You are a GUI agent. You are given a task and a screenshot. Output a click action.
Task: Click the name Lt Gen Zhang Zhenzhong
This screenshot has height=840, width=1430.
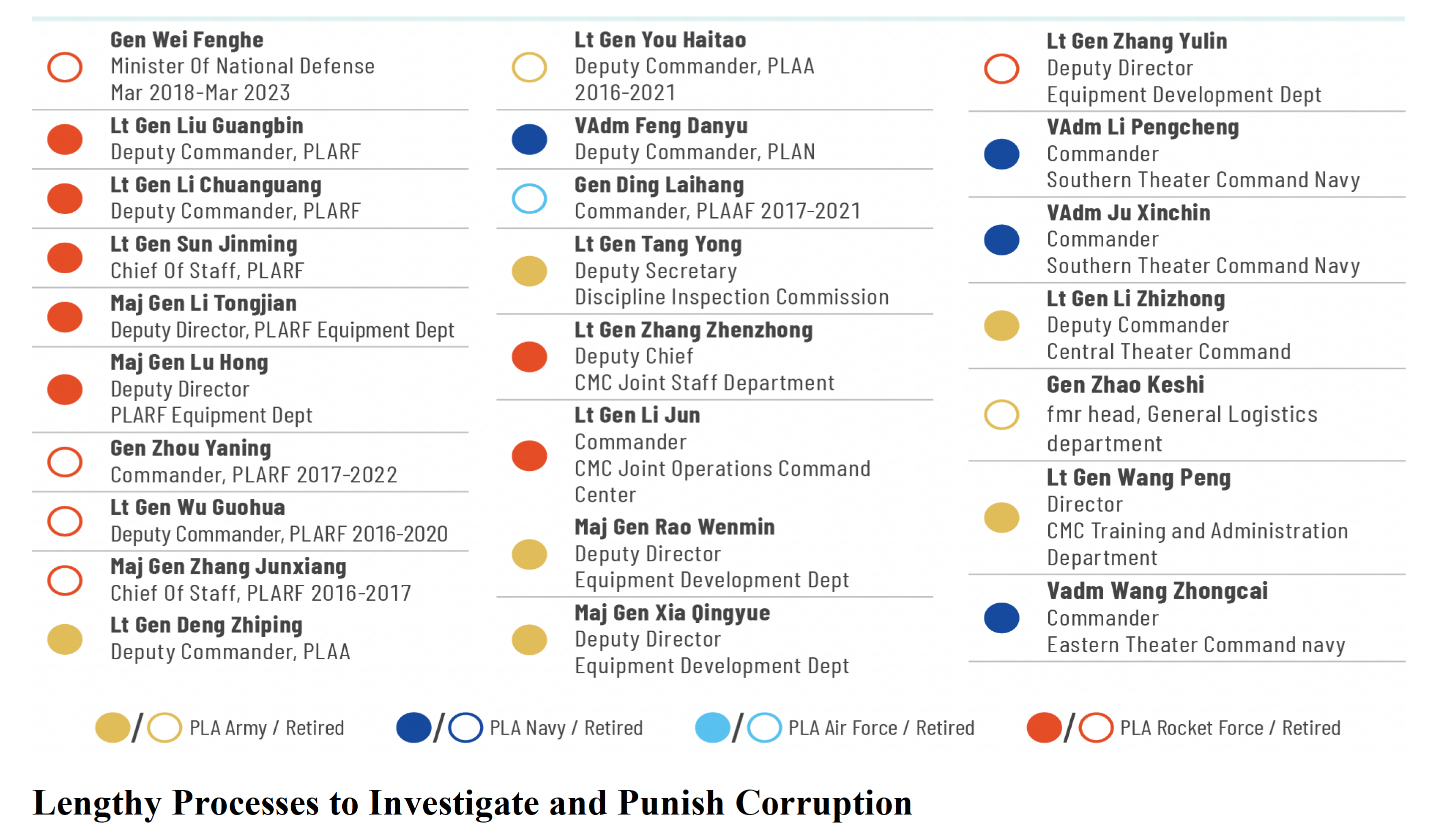pyautogui.click(x=693, y=330)
